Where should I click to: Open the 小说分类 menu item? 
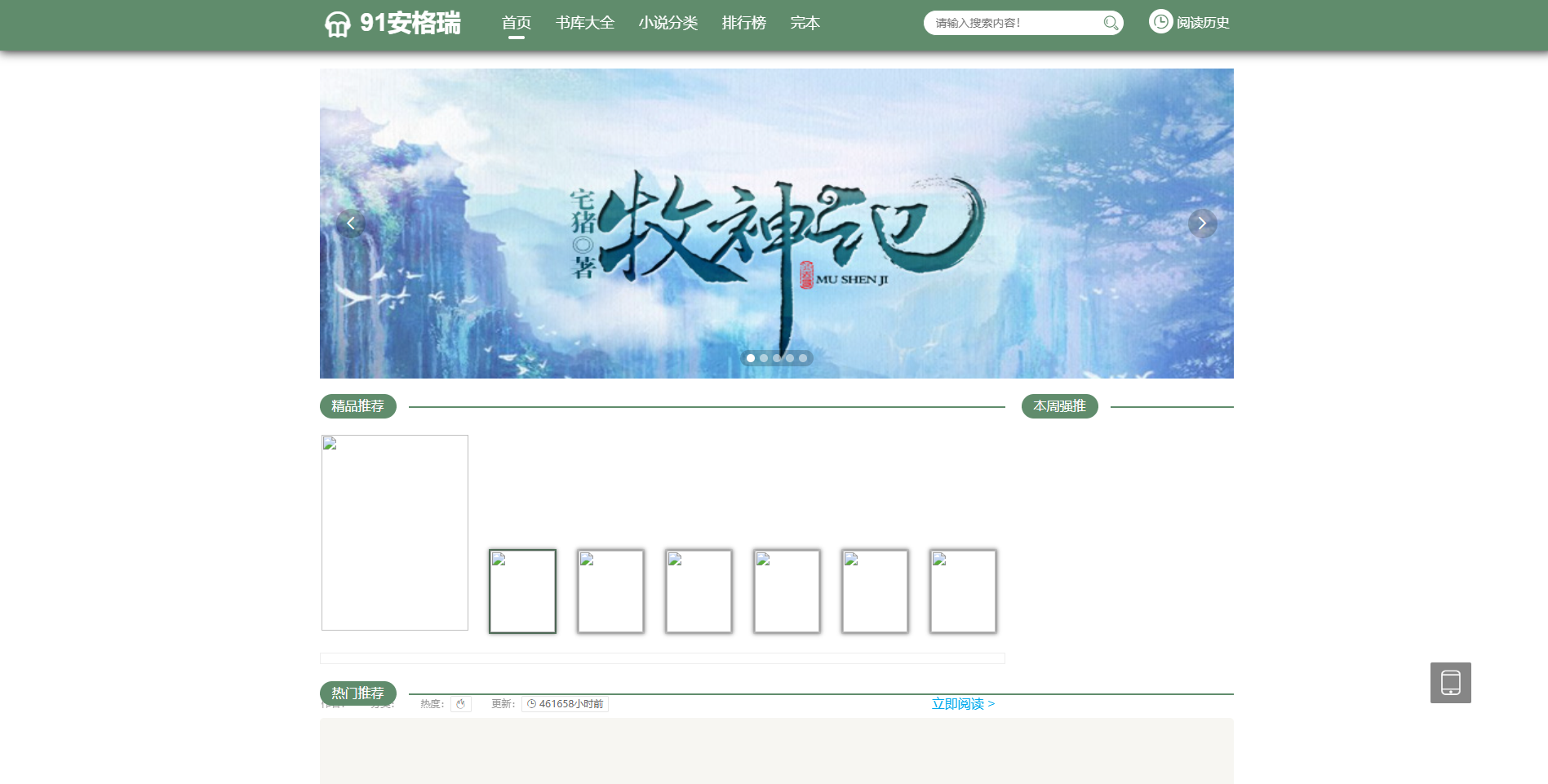pos(668,23)
